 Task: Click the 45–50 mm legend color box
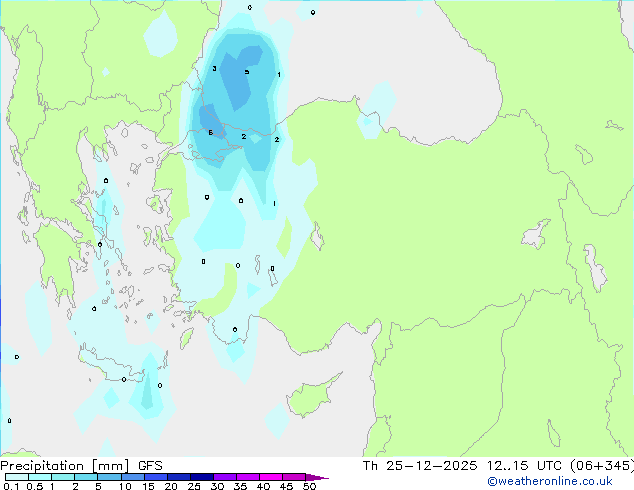coord(294,477)
